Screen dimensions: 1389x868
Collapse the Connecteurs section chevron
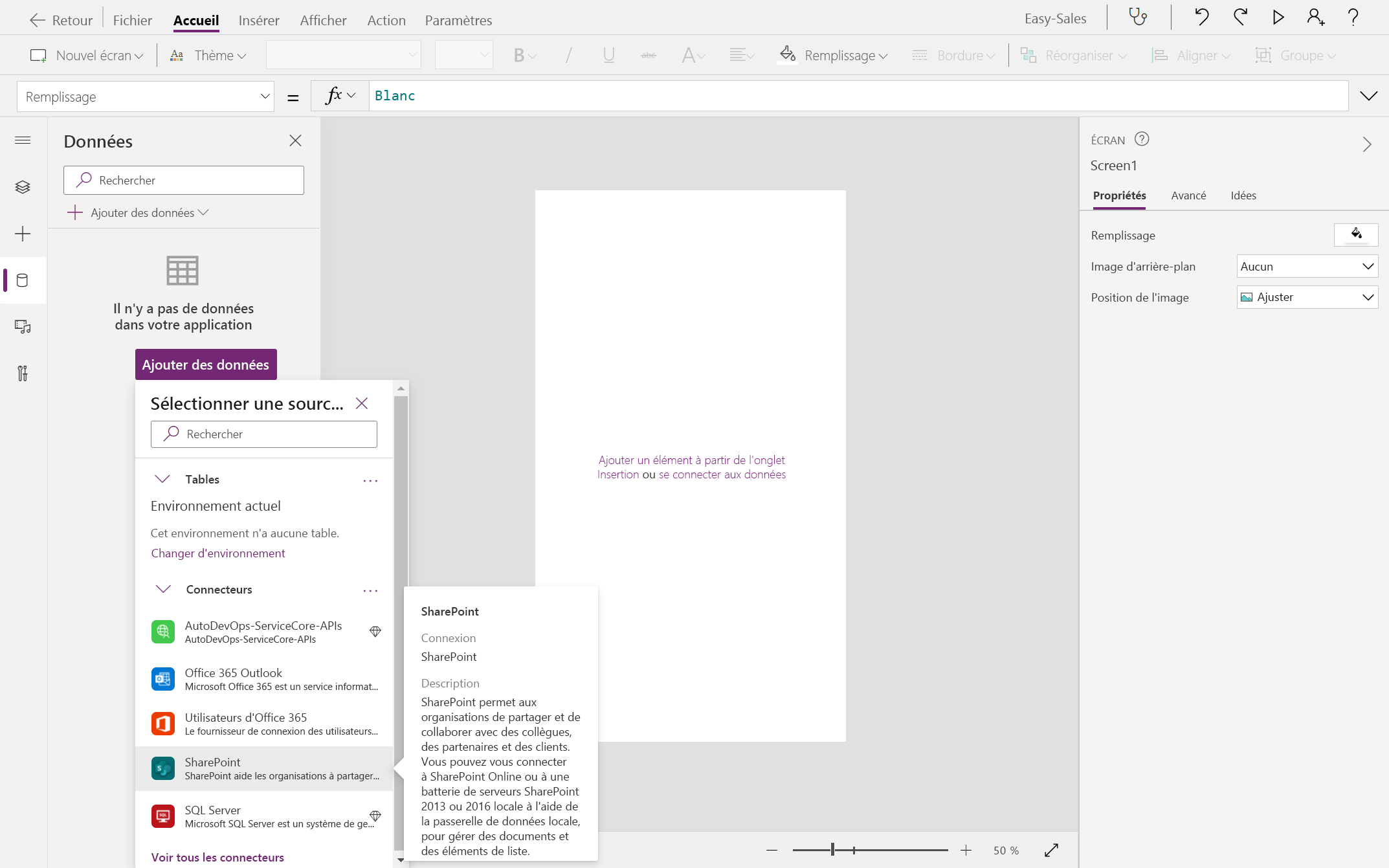pyautogui.click(x=163, y=589)
